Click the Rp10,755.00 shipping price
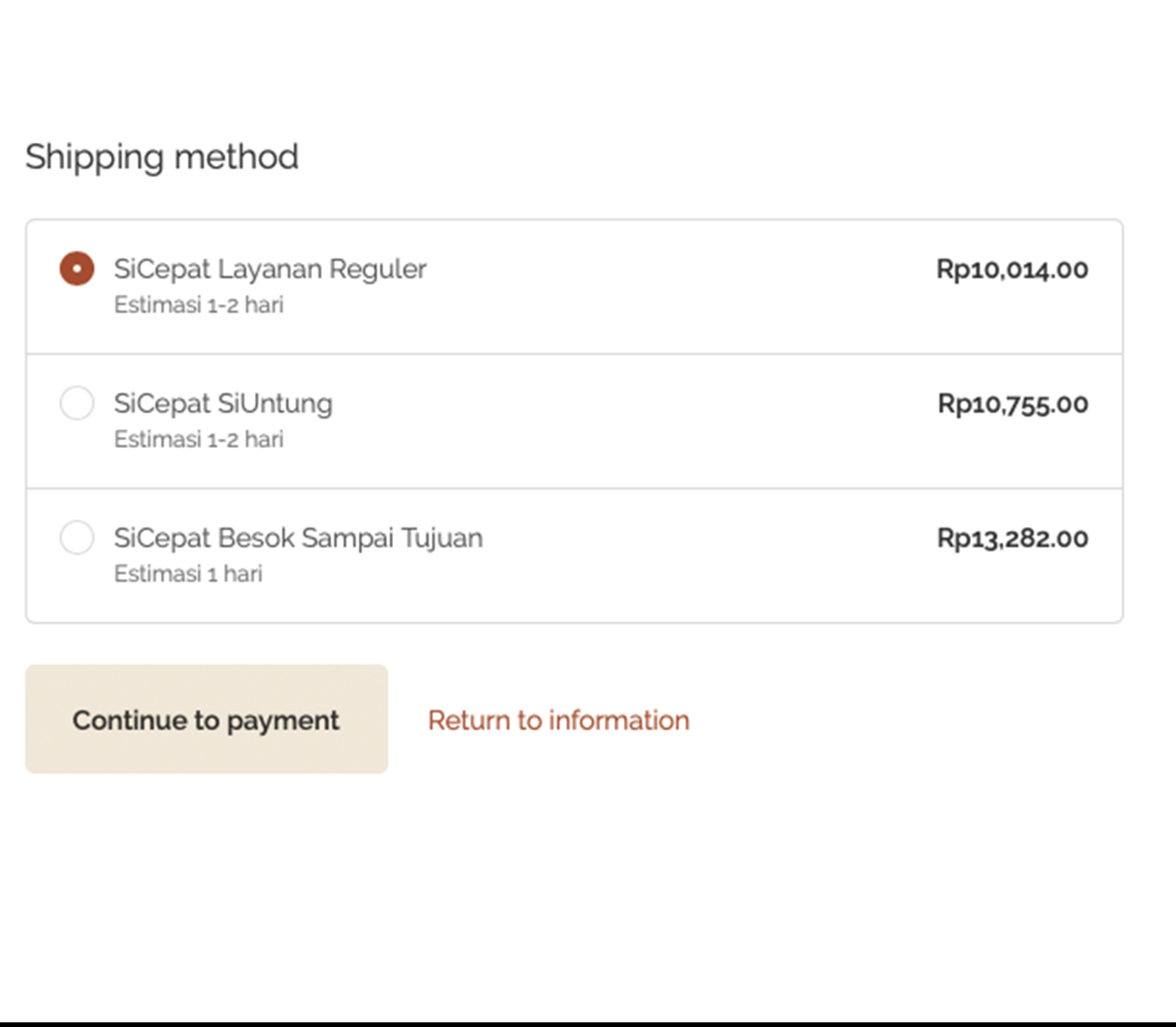 click(x=1013, y=404)
